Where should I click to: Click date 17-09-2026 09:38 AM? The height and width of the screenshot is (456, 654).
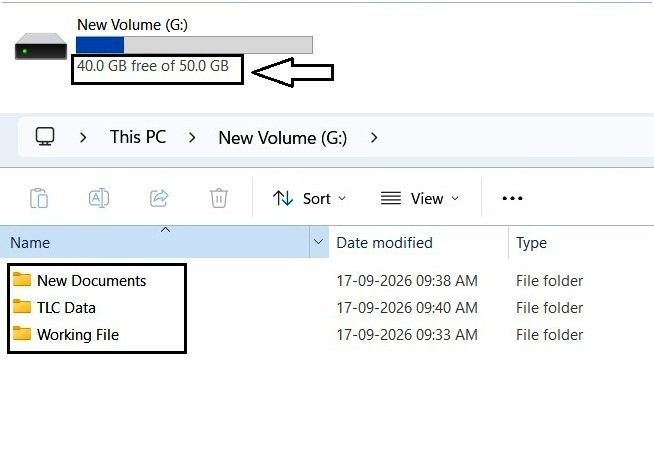point(407,281)
